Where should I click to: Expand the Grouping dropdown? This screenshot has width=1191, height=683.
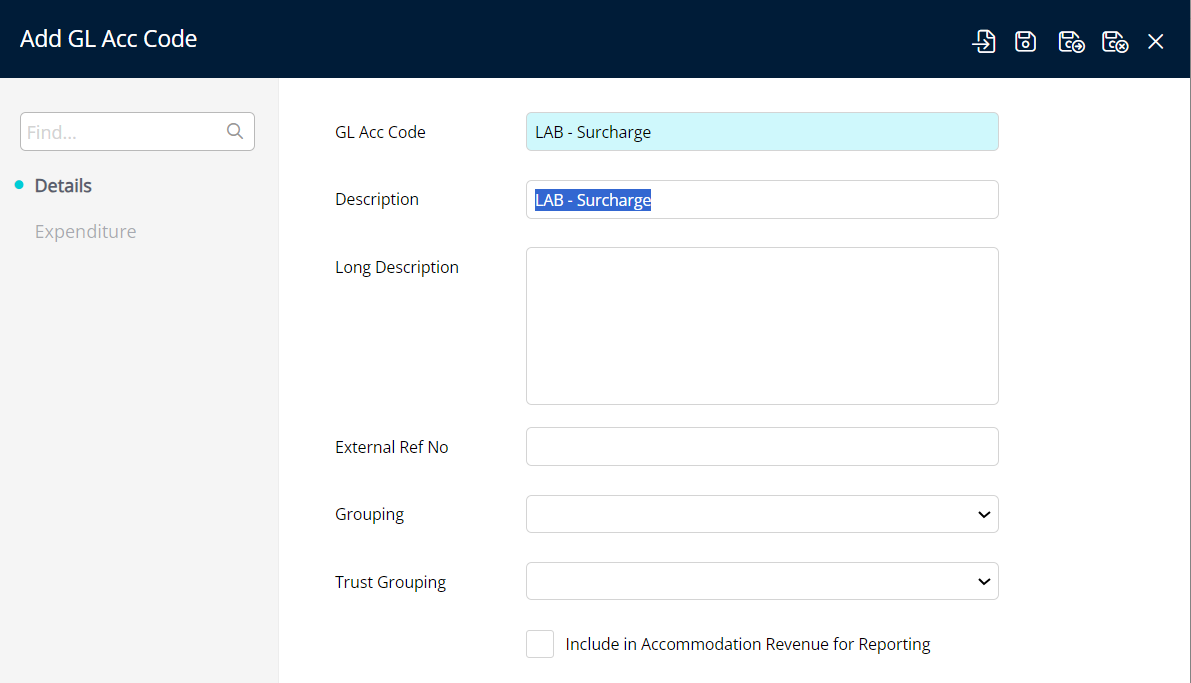[x=761, y=514]
